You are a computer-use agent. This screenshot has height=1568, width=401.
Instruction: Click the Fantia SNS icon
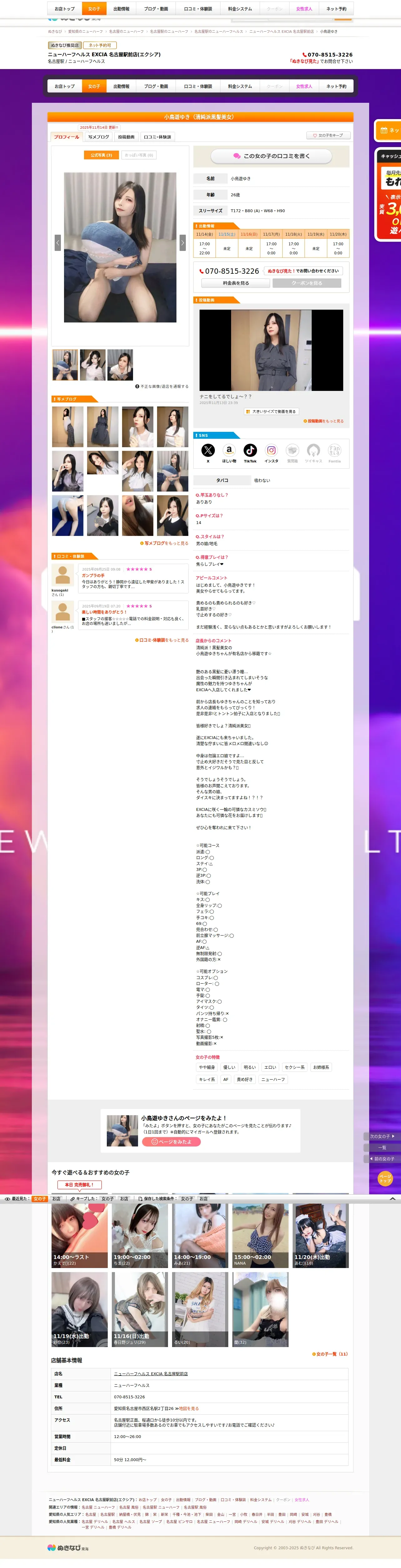[335, 450]
